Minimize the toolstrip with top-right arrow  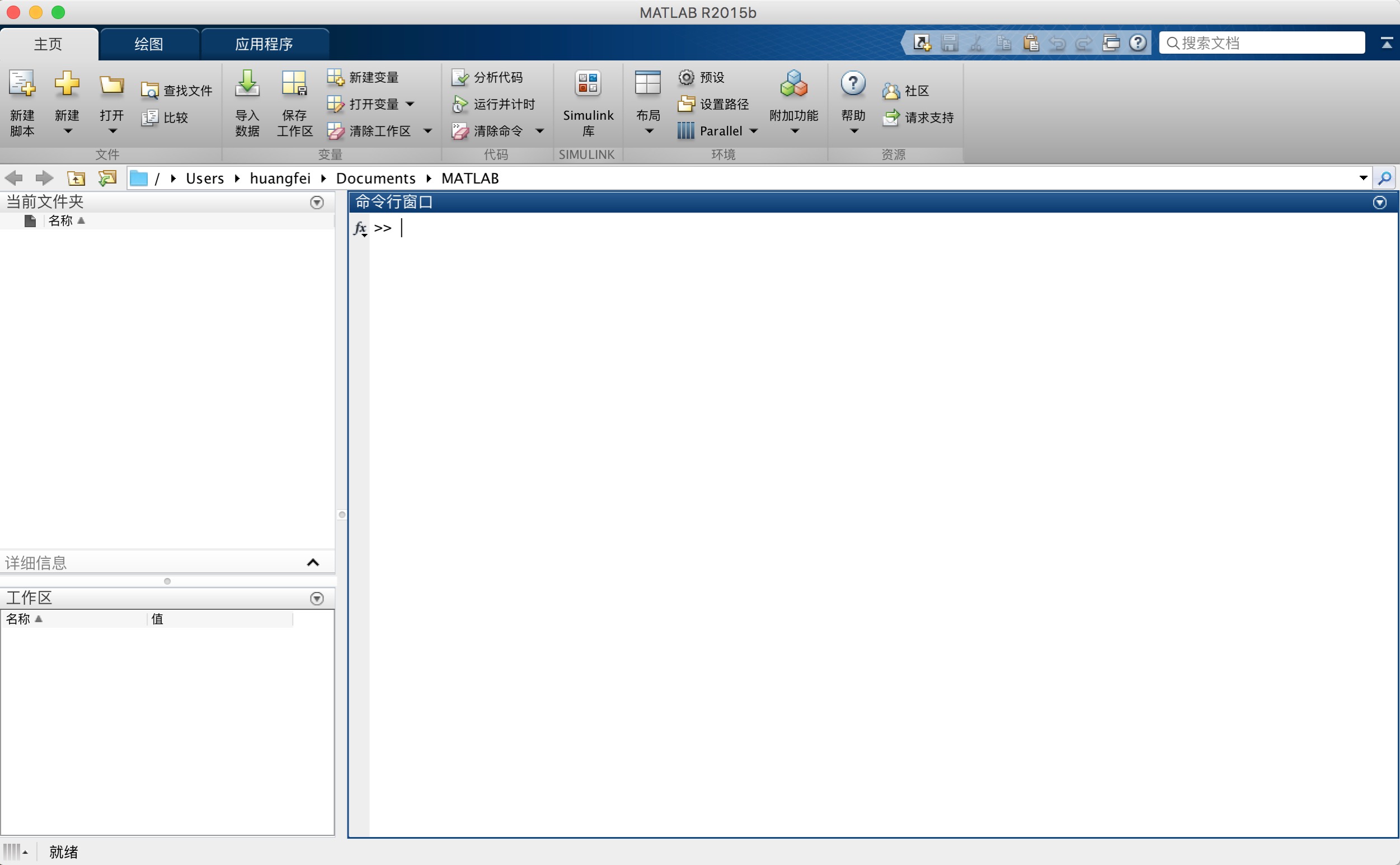point(1386,43)
